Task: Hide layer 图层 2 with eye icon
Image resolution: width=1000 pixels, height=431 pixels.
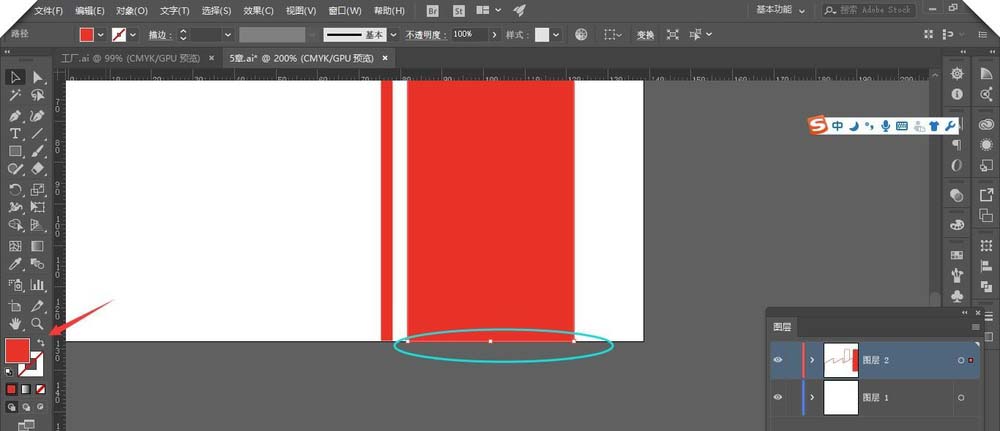Action: pos(779,360)
